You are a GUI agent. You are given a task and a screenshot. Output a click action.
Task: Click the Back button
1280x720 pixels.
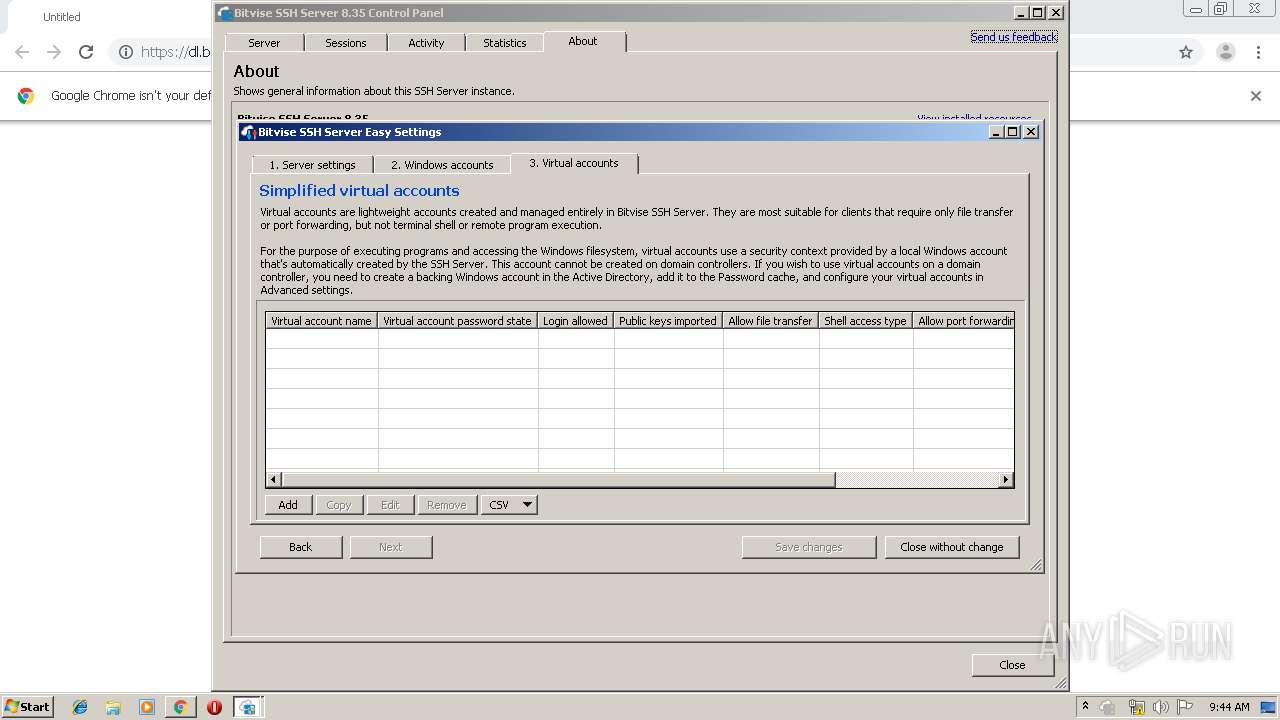point(301,547)
